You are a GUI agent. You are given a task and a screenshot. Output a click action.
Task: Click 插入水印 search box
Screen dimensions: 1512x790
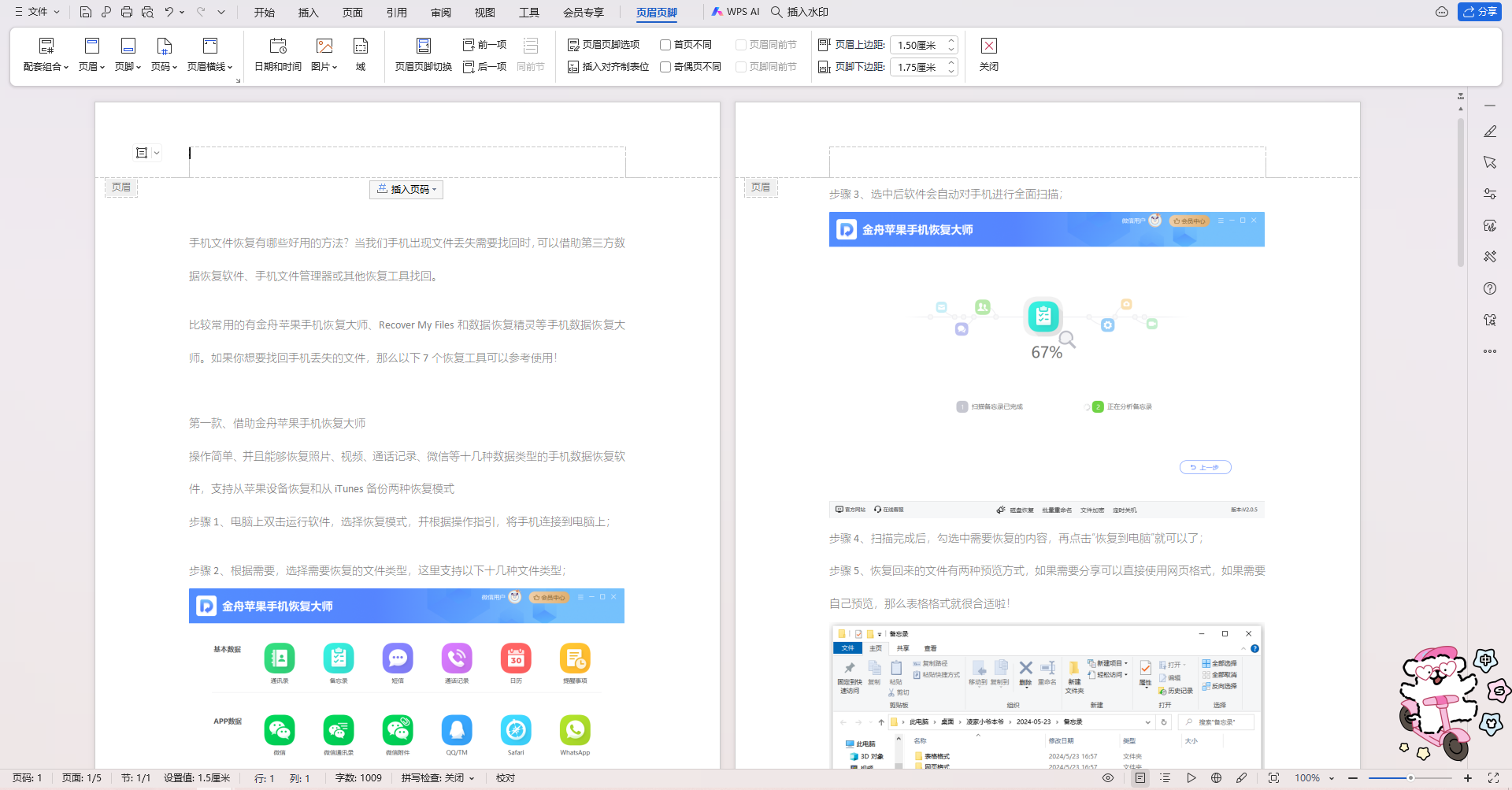tap(800, 12)
